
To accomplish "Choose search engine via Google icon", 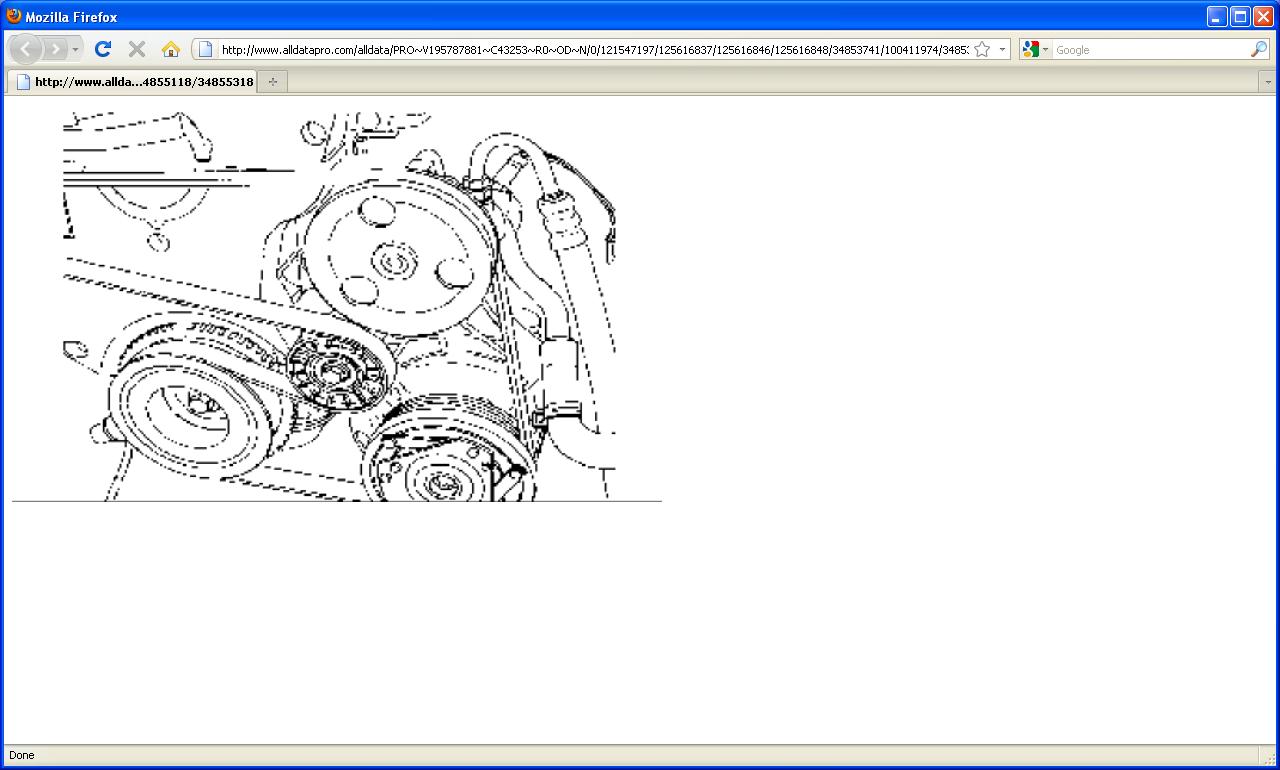I will coord(1035,49).
